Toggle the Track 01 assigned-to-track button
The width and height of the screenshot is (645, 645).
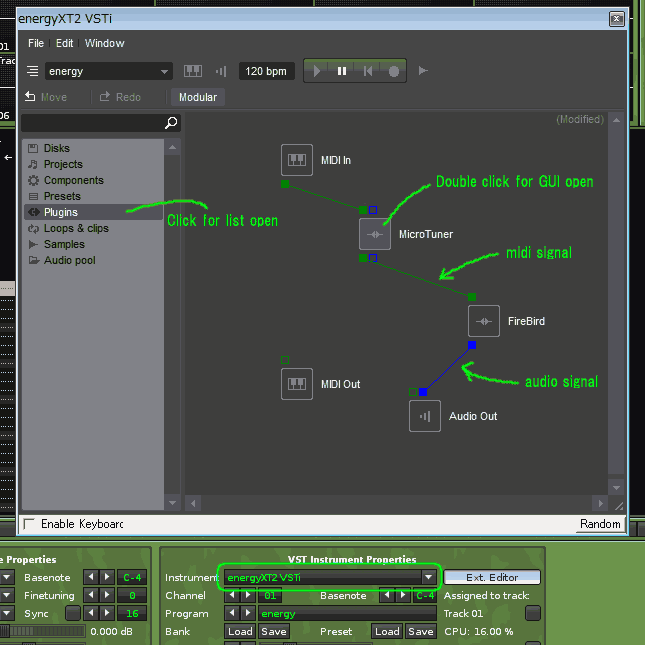[533, 613]
